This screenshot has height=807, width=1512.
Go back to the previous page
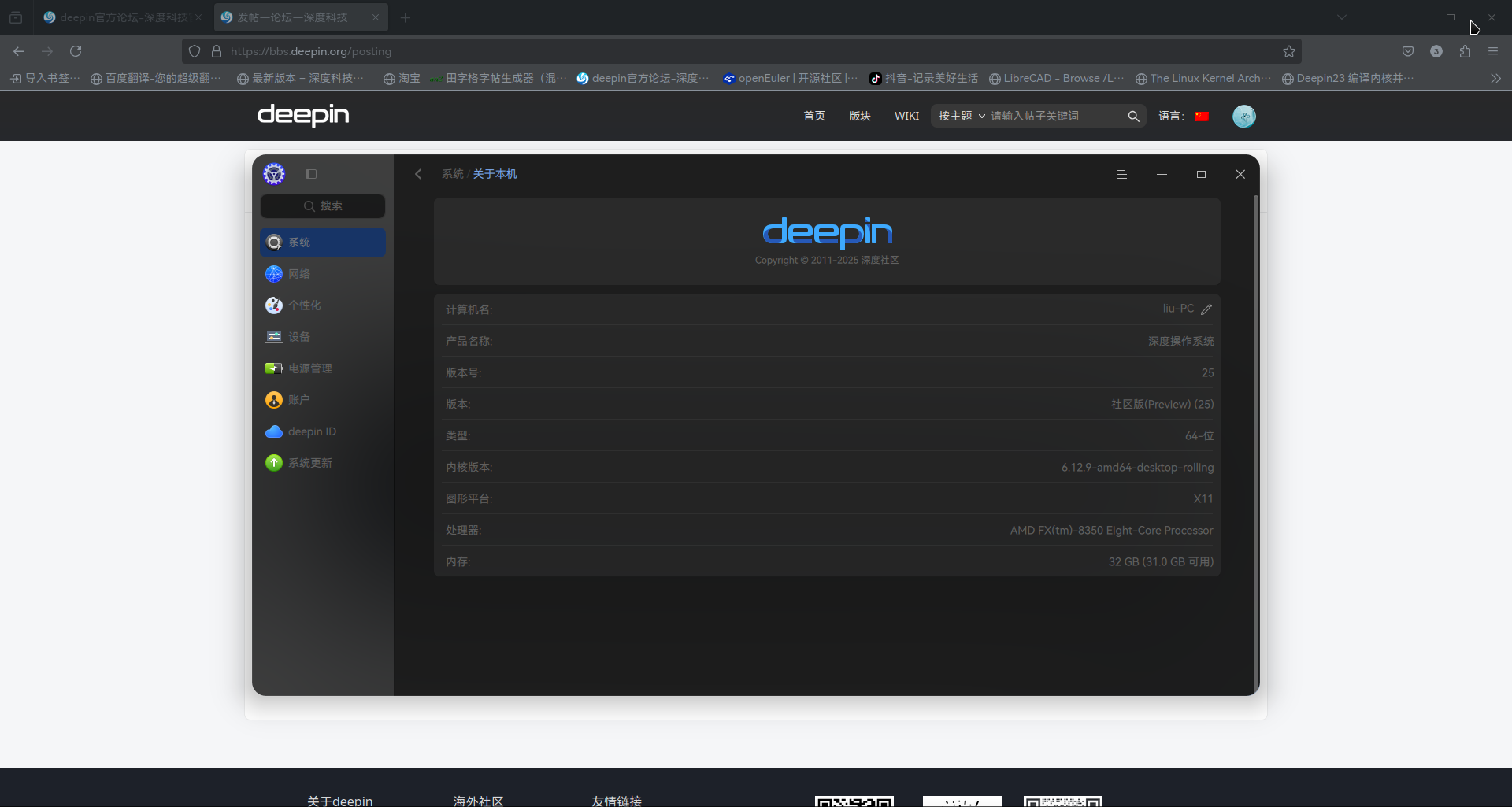point(19,51)
